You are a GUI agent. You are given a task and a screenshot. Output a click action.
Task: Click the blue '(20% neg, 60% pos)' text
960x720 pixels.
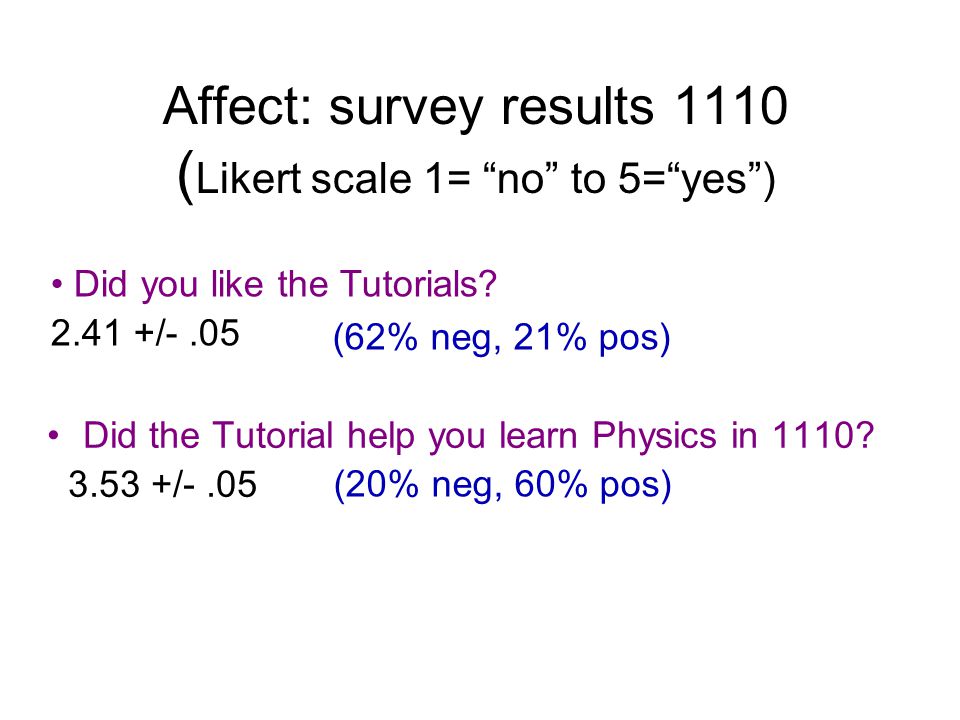(x=502, y=486)
